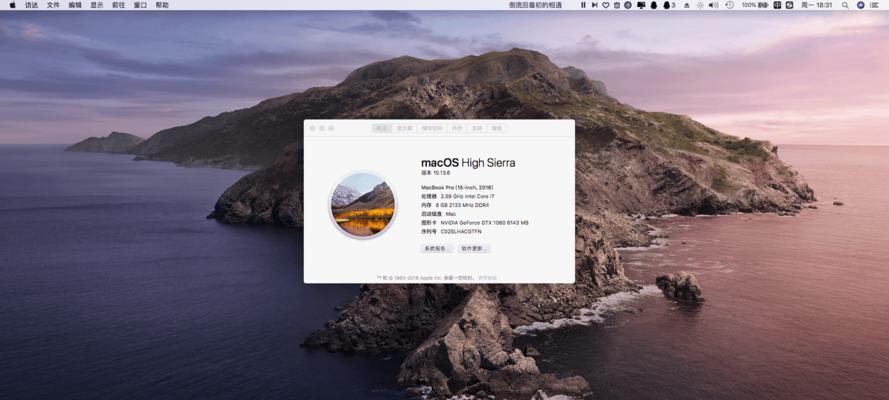
Task: Click the eject icon in menu bar
Action: pyautogui.click(x=687, y=5)
